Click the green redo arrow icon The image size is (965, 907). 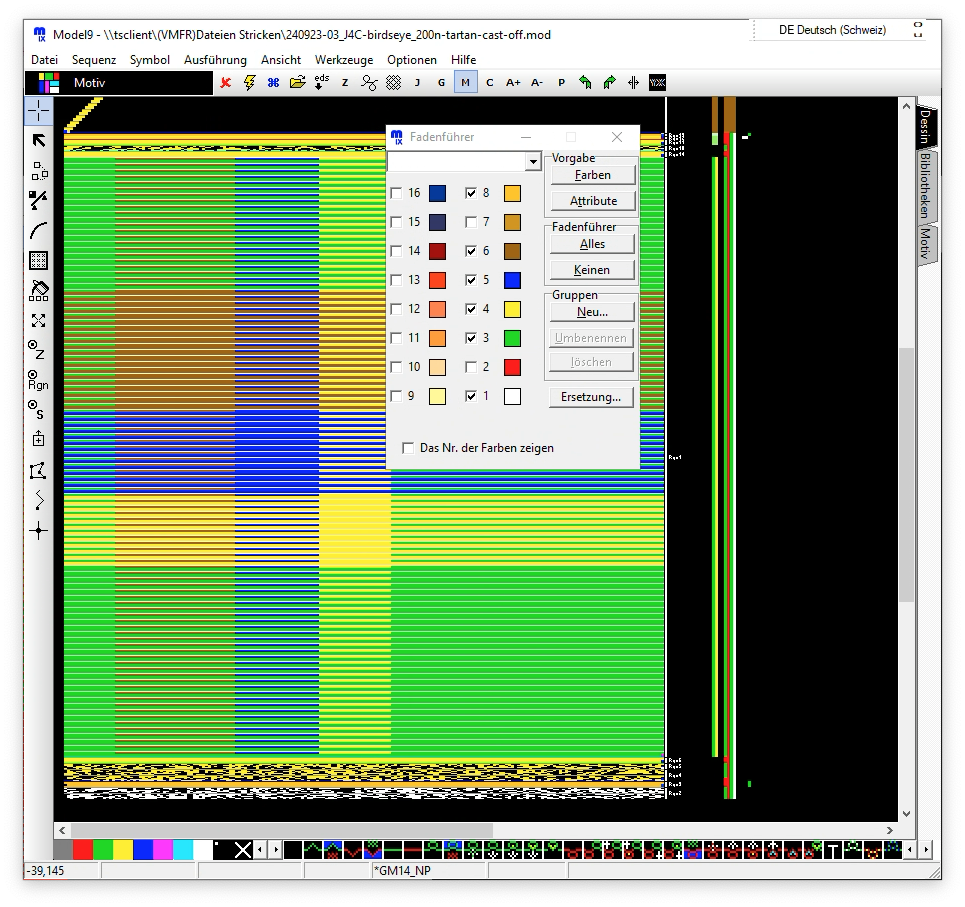609,83
